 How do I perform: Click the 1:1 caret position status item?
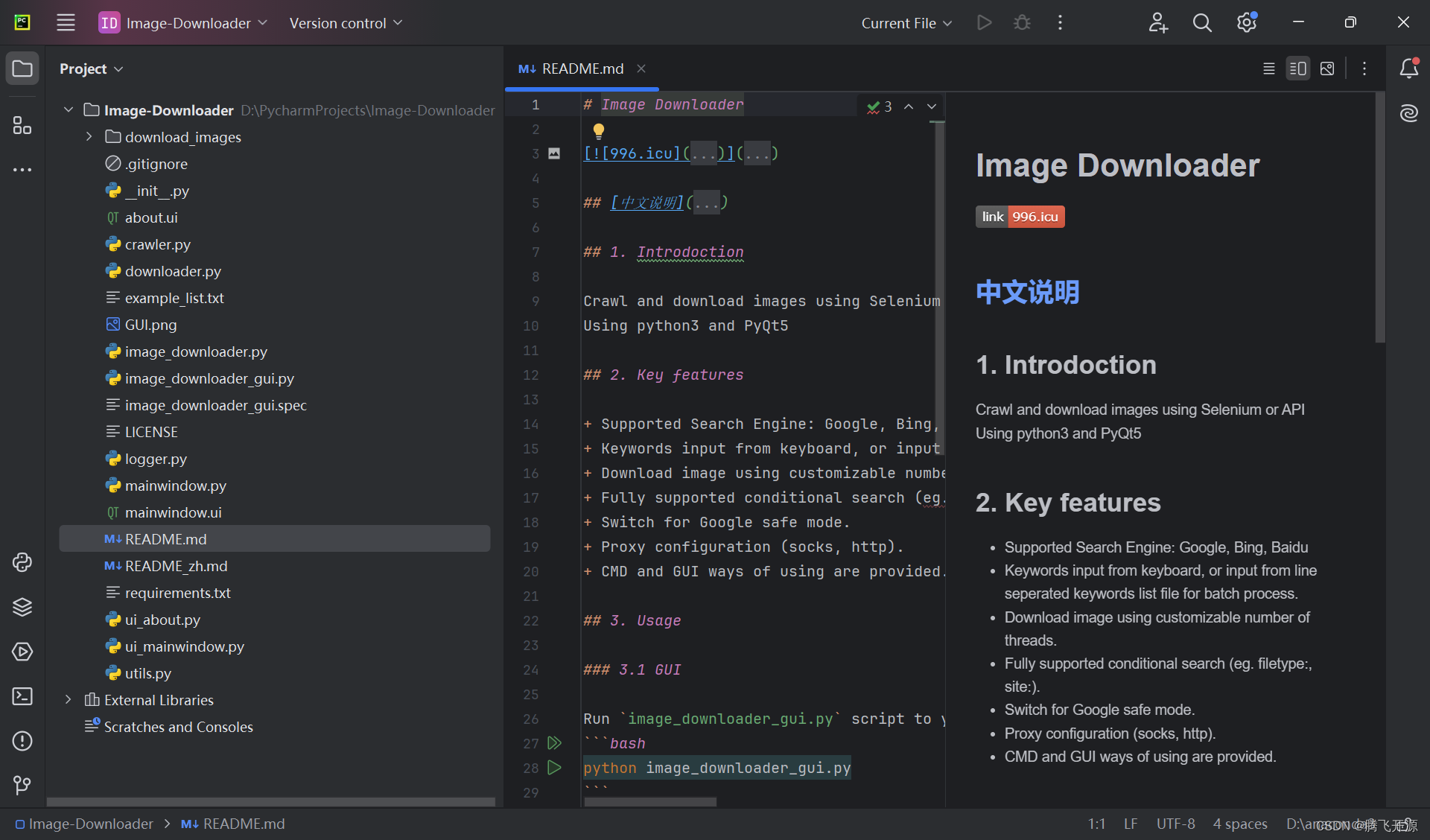click(1096, 824)
